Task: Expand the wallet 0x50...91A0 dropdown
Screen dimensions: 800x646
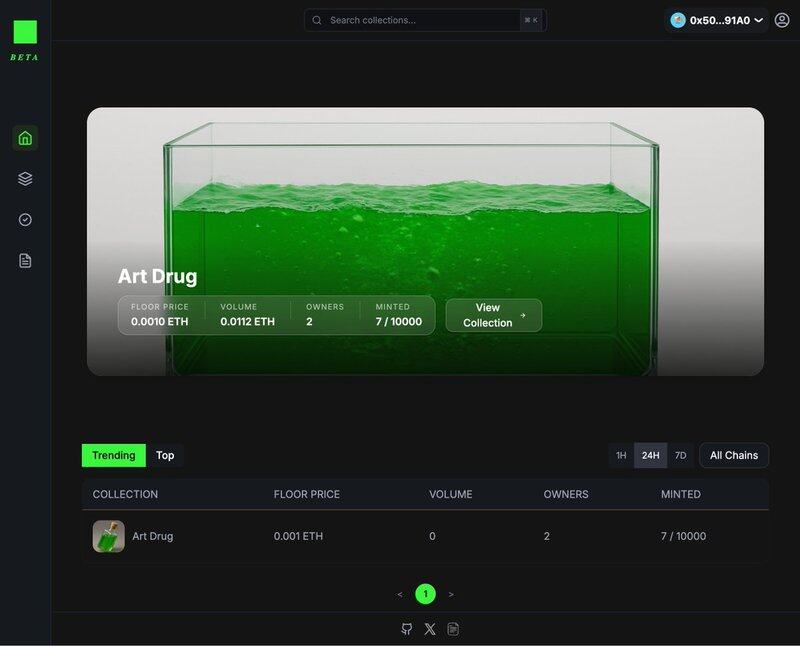Action: (716, 20)
